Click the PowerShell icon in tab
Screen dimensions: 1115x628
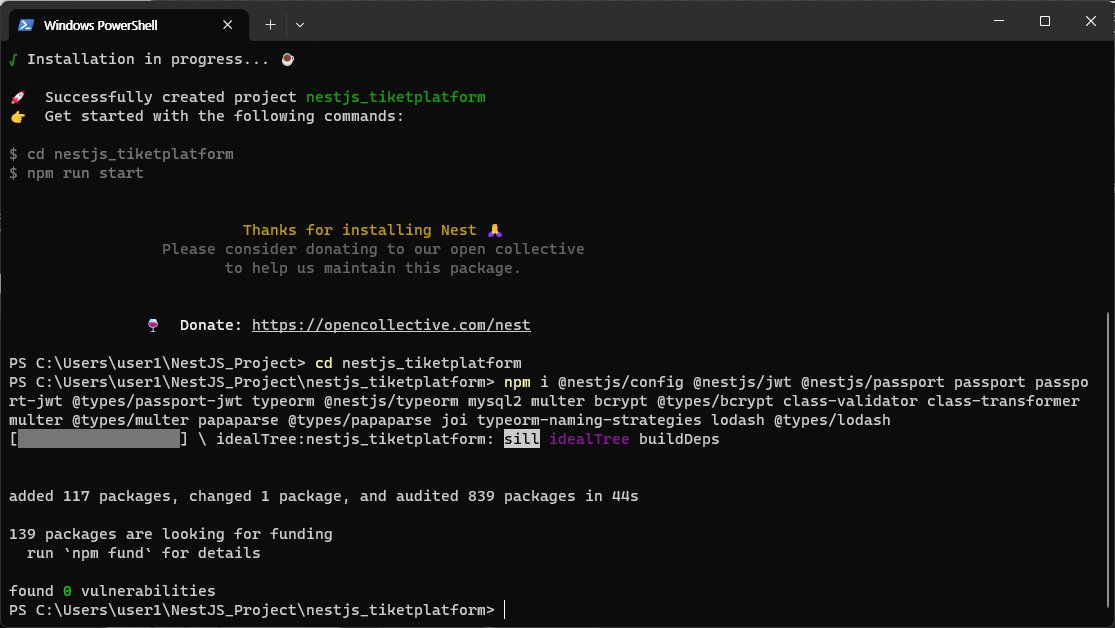(26, 25)
